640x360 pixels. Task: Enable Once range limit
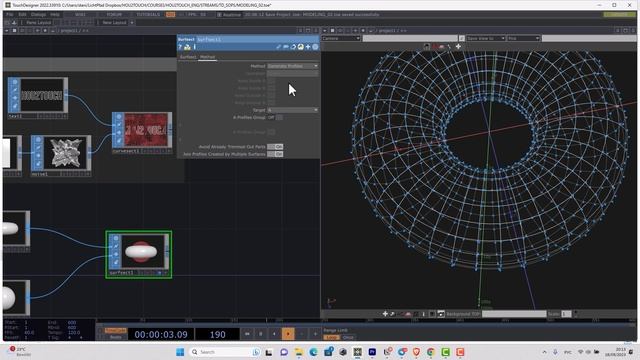coord(348,338)
